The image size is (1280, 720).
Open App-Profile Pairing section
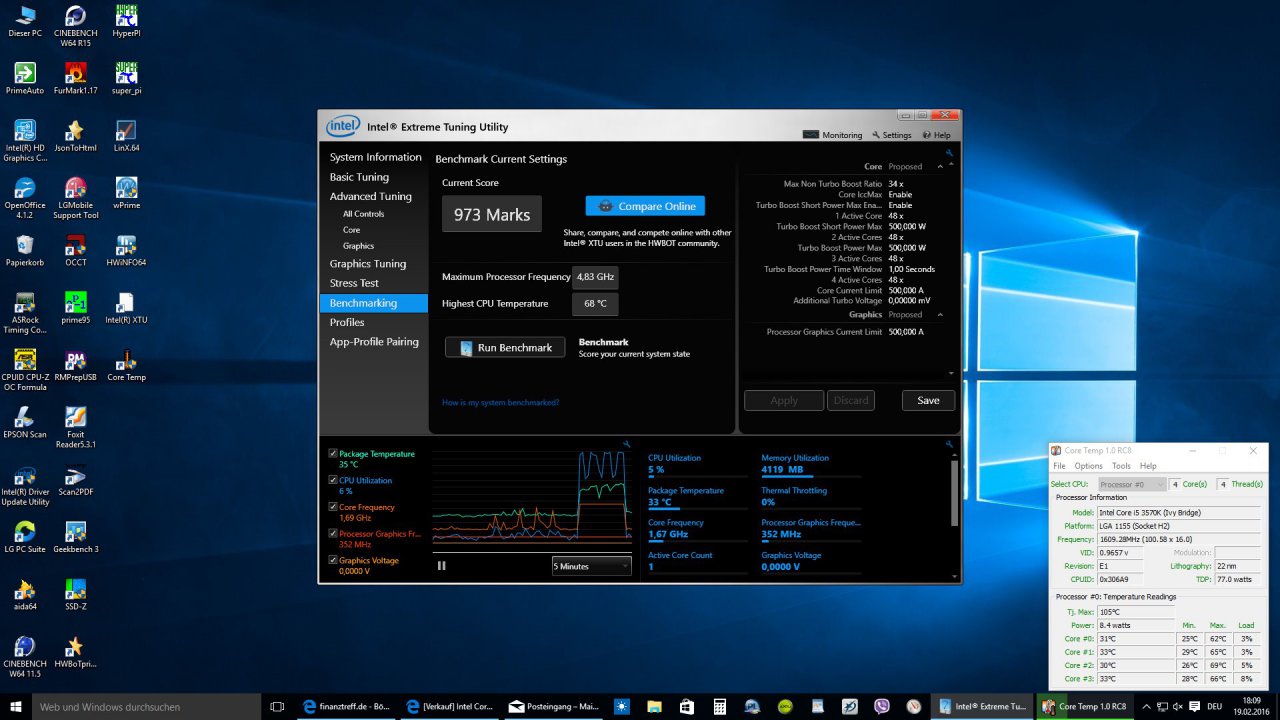click(374, 342)
